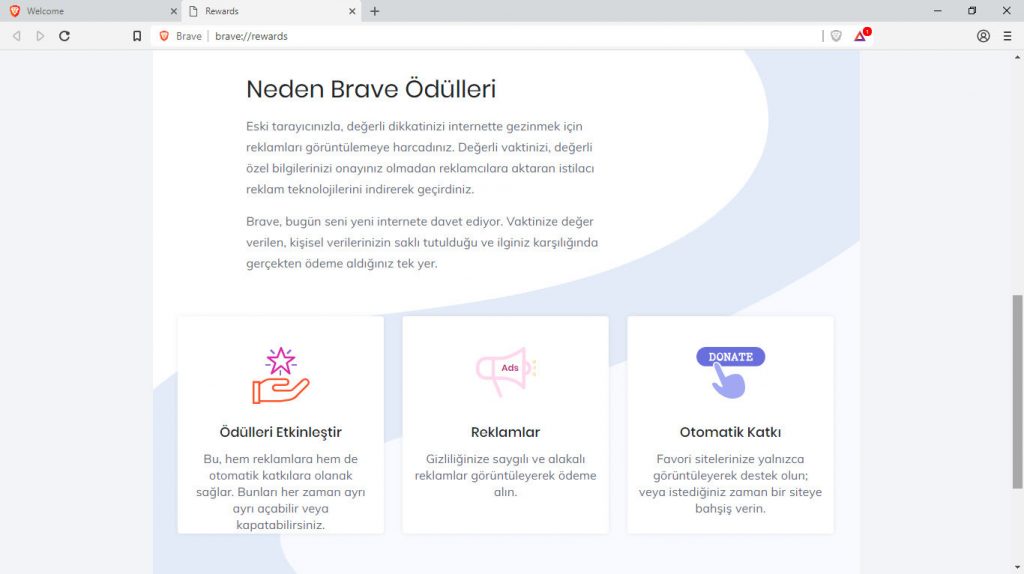Click the Ads megaphone icon
Viewport: 1024px width, 574px height.
click(506, 372)
